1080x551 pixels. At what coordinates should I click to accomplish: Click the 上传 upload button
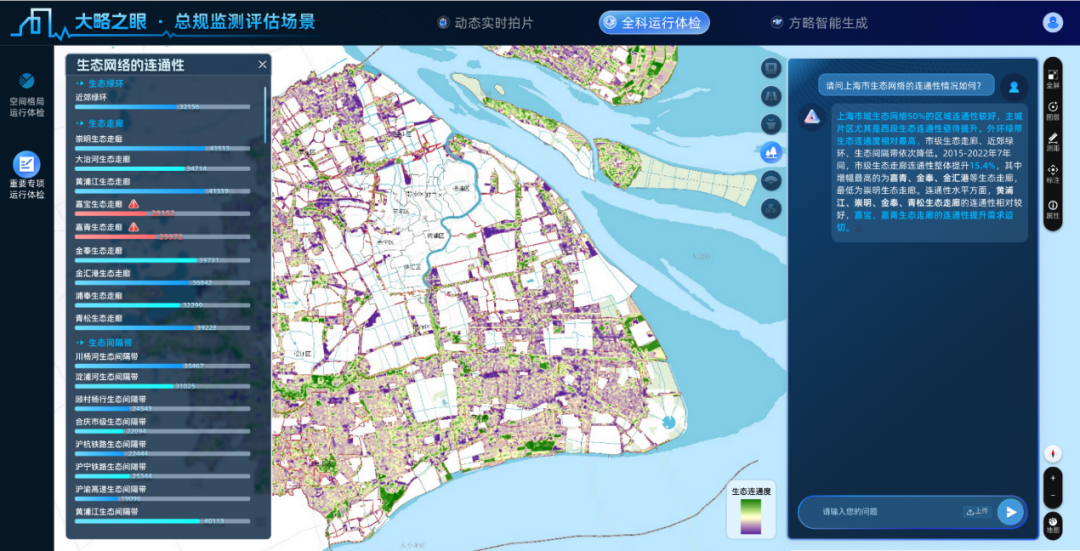(x=977, y=512)
